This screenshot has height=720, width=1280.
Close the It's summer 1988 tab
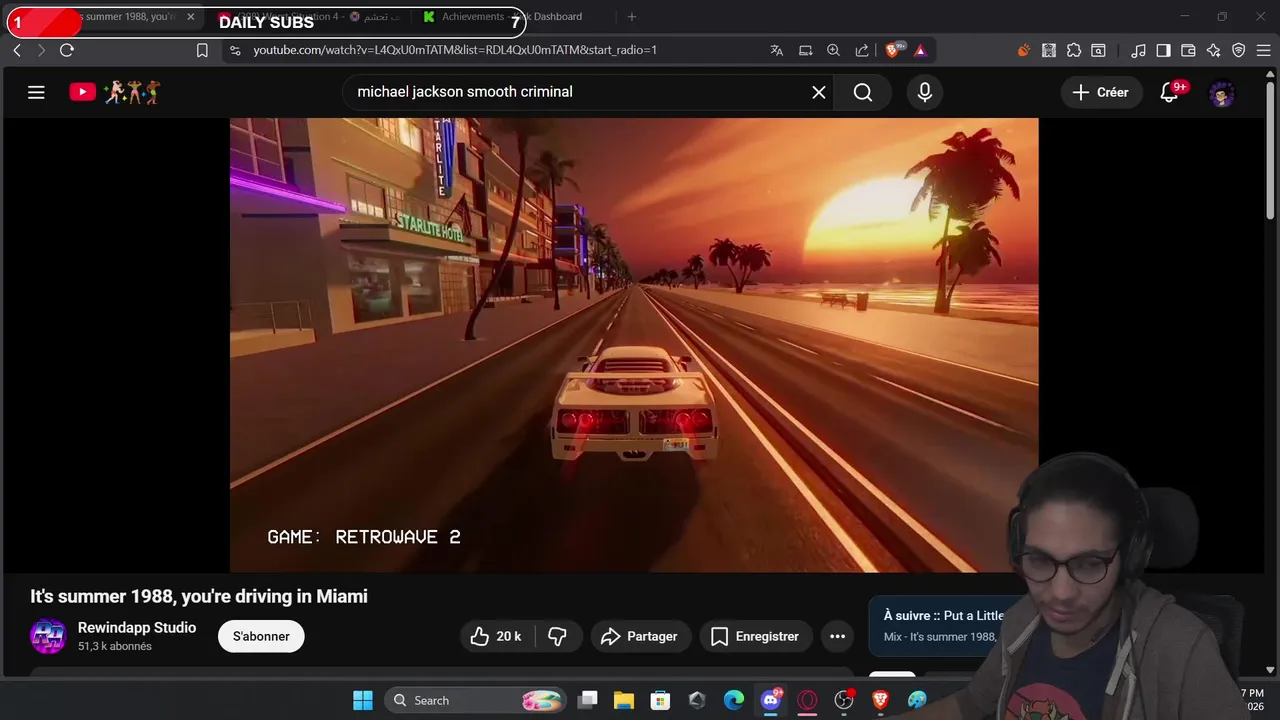(190, 17)
